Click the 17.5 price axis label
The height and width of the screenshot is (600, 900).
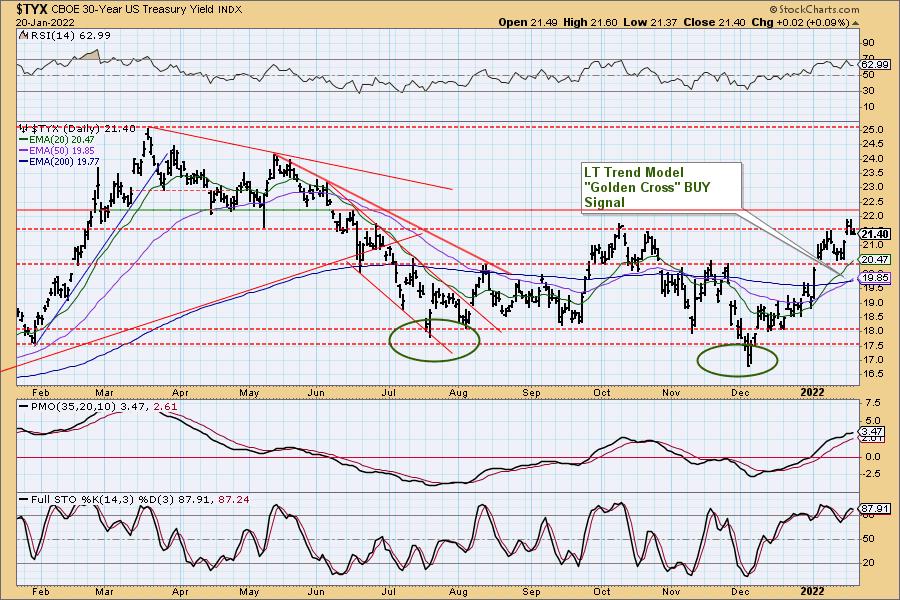(873, 346)
